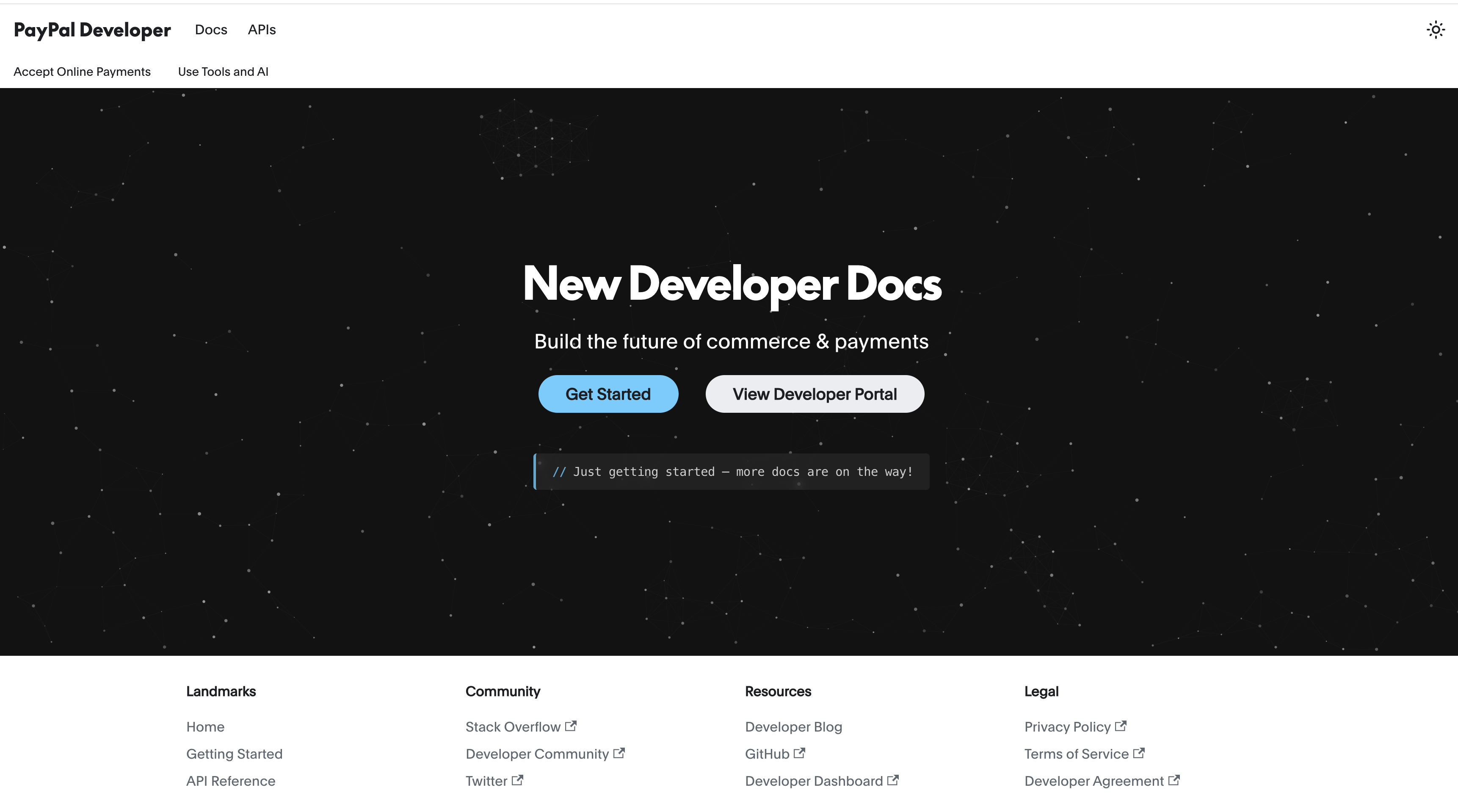1458x812 pixels.
Task: Select the Accept Online Payments tab
Action: pos(82,72)
